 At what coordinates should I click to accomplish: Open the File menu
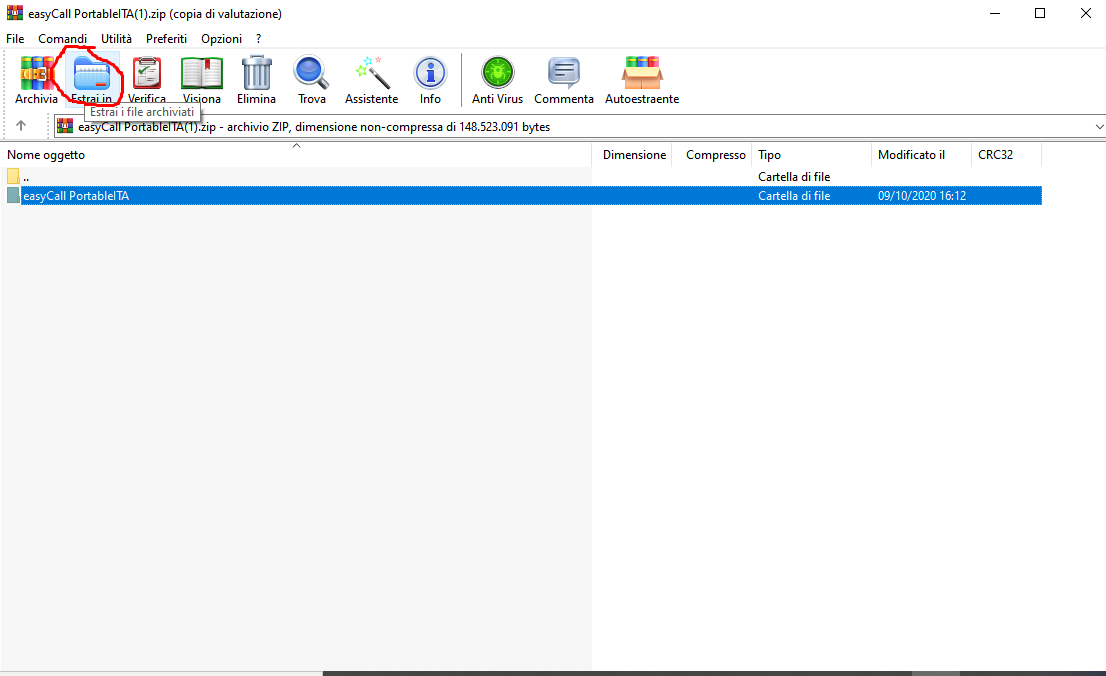point(15,39)
